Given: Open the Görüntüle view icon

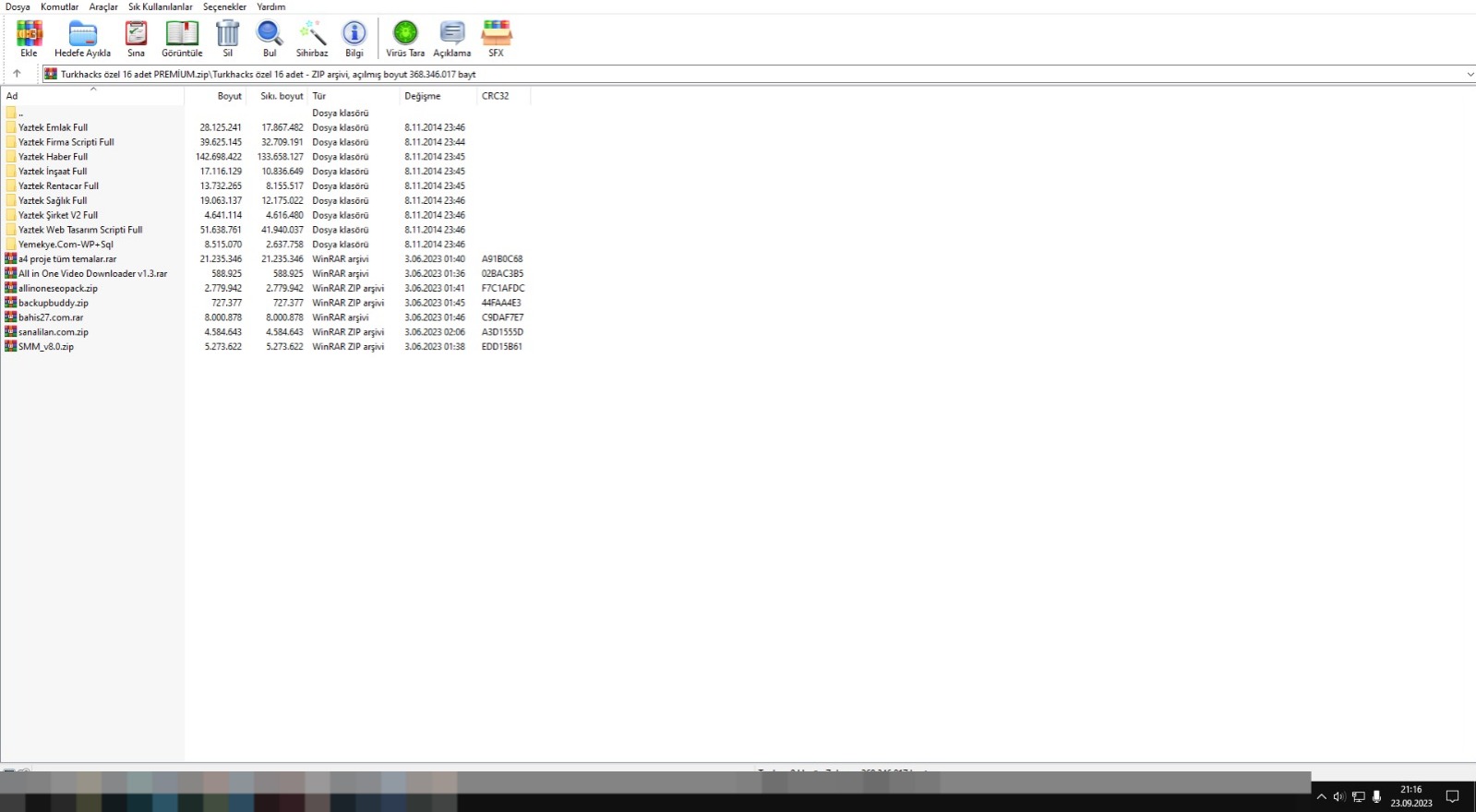Looking at the screenshot, I should coord(182,34).
